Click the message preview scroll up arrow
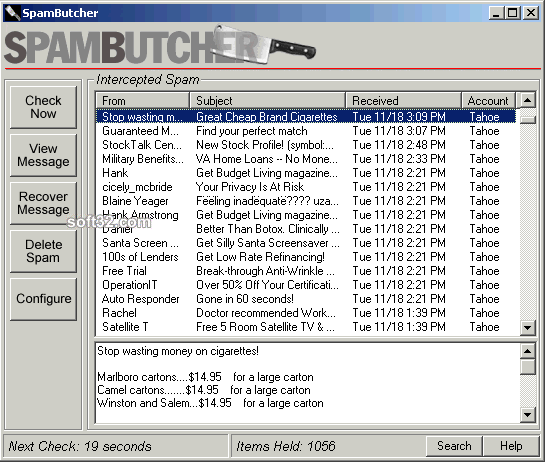Screen dimensions: 545x462 click(528, 351)
